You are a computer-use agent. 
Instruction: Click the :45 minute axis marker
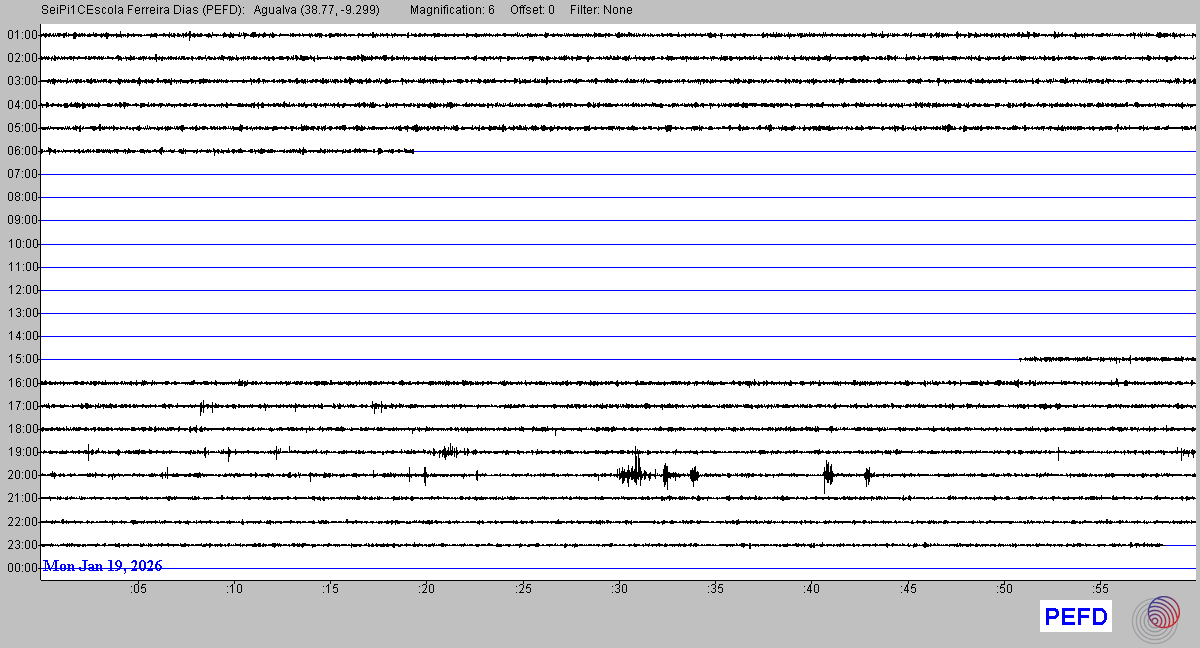908,589
